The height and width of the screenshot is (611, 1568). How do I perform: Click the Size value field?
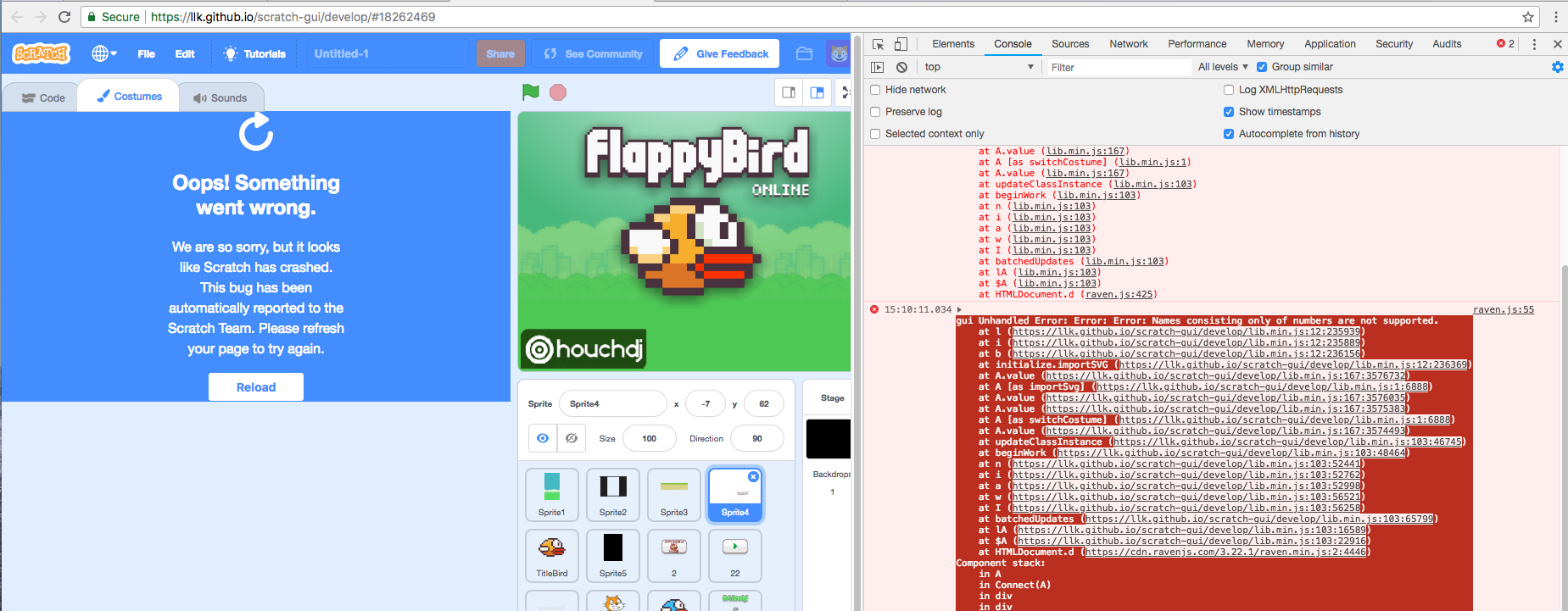(x=650, y=438)
